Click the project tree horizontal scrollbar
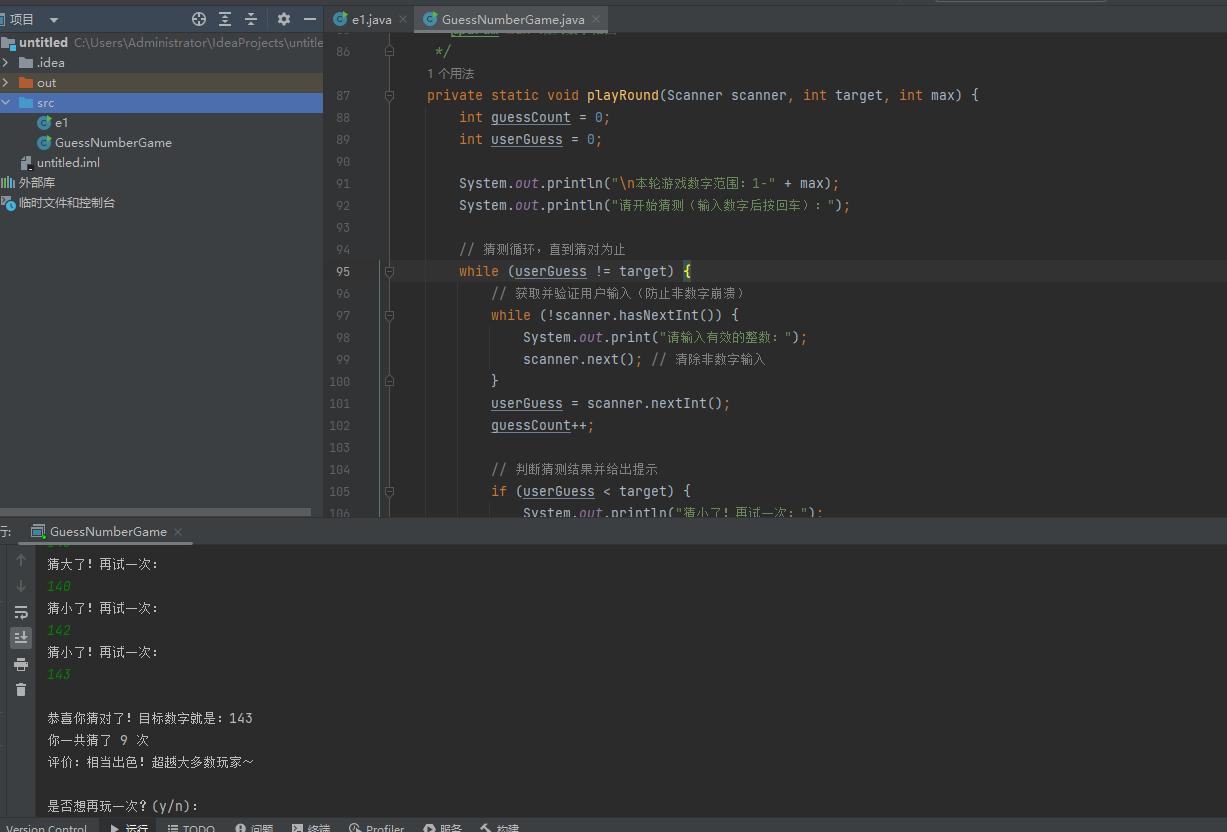 click(x=155, y=512)
